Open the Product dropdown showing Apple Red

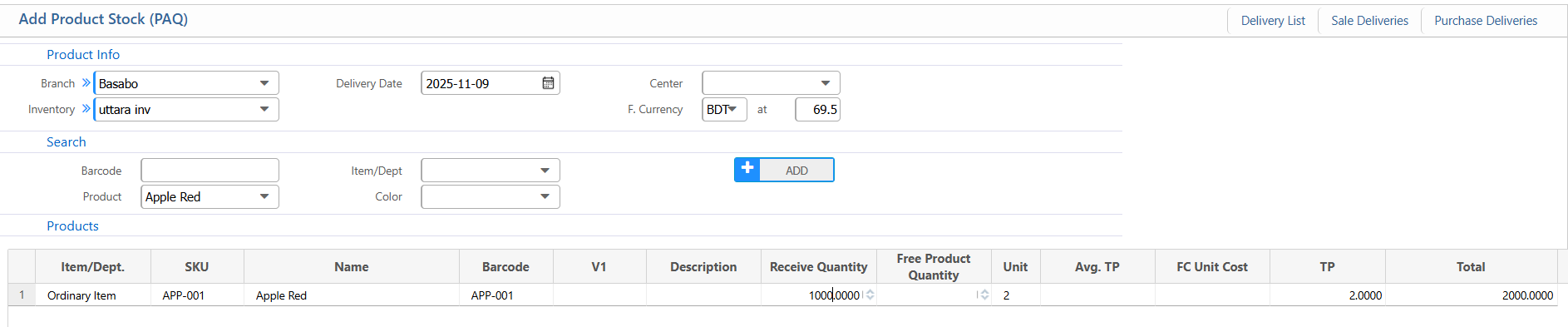click(210, 196)
